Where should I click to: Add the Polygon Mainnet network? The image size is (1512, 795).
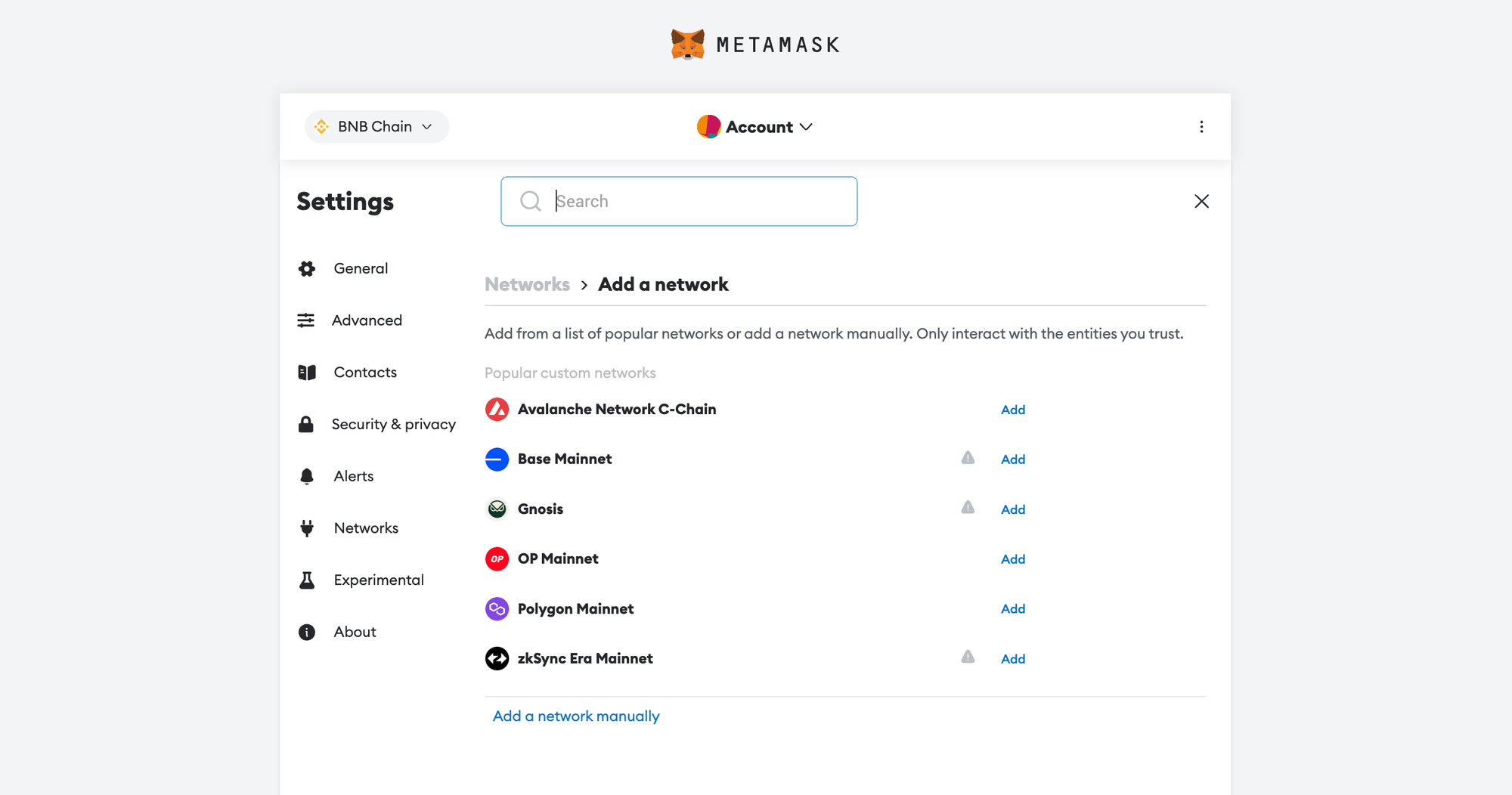(1013, 609)
